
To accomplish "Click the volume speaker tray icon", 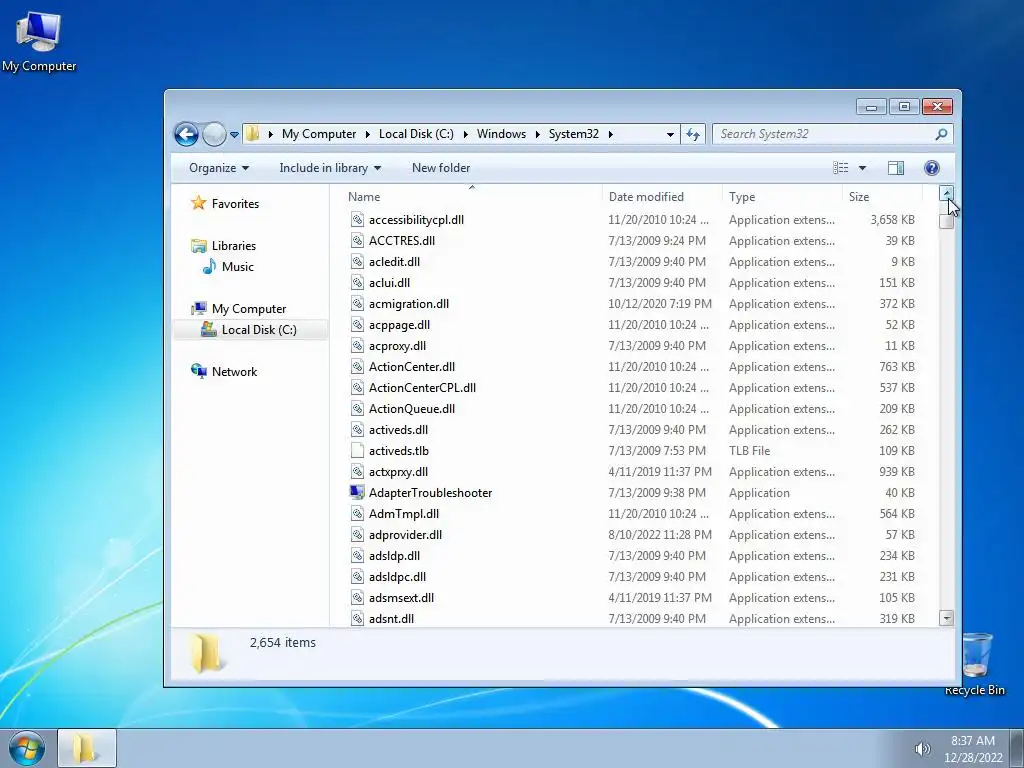I will point(922,749).
